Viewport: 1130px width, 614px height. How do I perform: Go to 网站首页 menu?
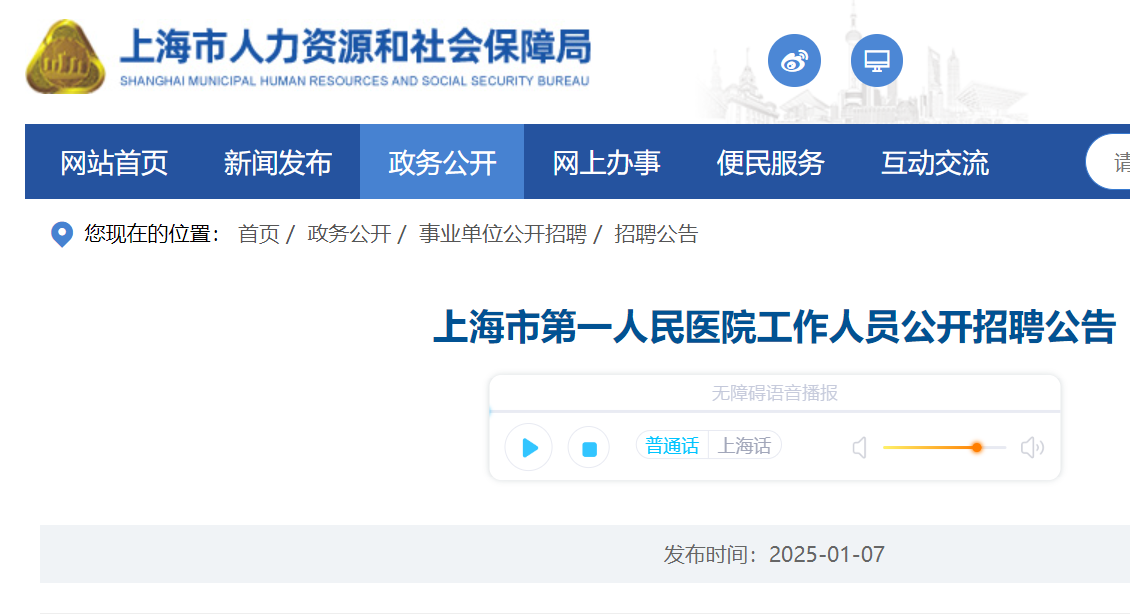(114, 163)
